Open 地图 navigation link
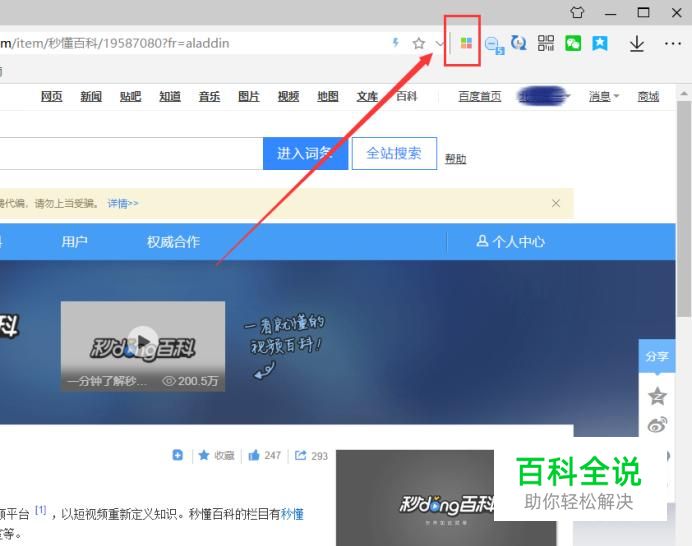 (328, 96)
